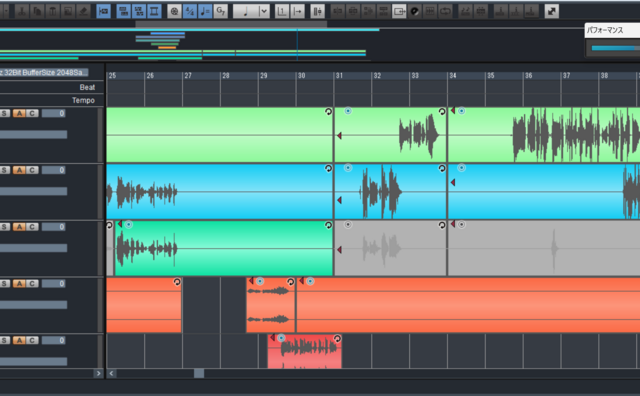Click measure 31 on the timeline ruler
Viewport: 640px width, 396px height.
pyautogui.click(x=339, y=76)
